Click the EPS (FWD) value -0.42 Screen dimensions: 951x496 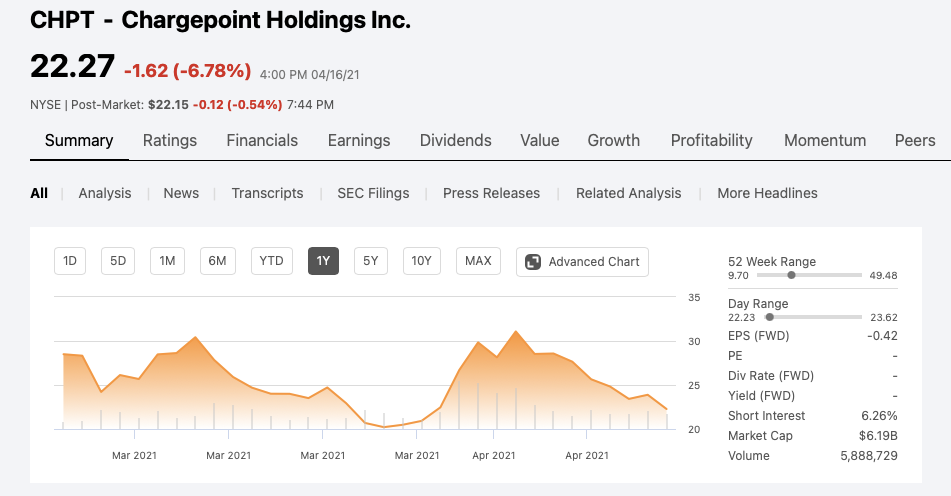882,336
